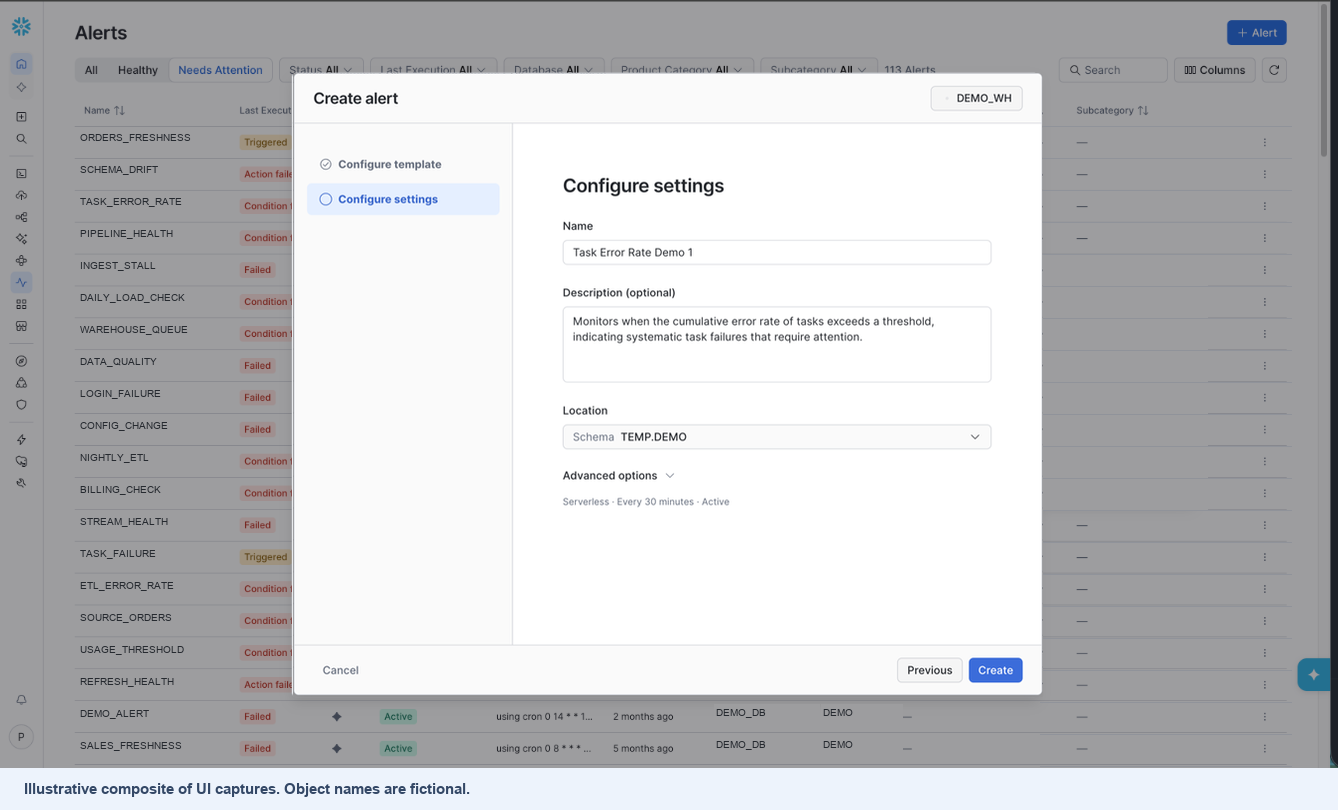Click into the Description text area
Screen dimensions: 1338x810
(x=777, y=344)
